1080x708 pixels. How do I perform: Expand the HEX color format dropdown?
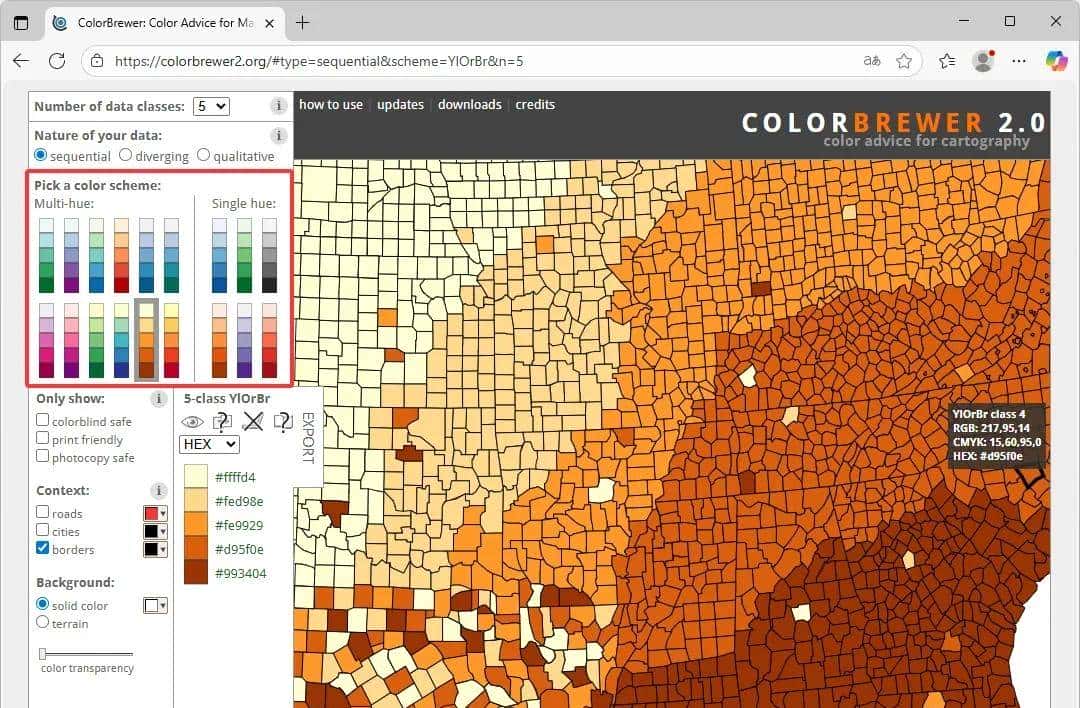coord(209,444)
